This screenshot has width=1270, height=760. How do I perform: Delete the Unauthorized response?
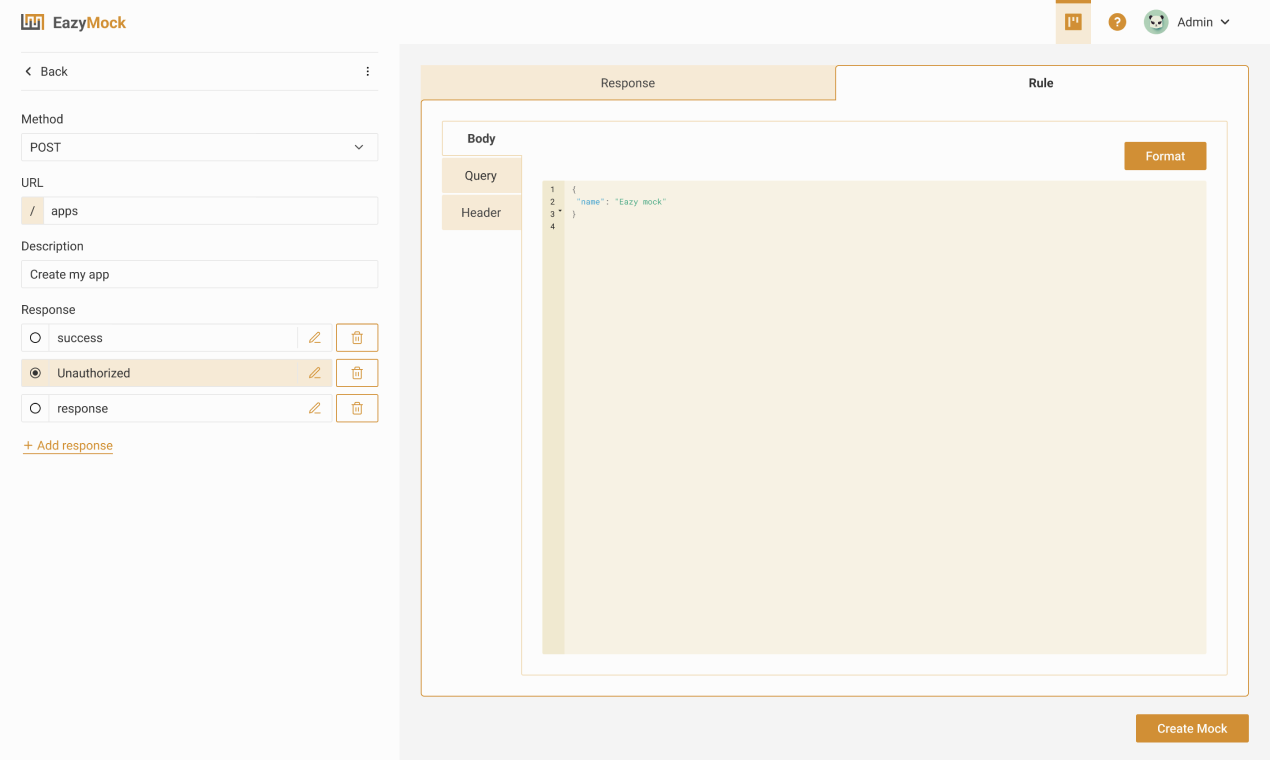(x=357, y=373)
